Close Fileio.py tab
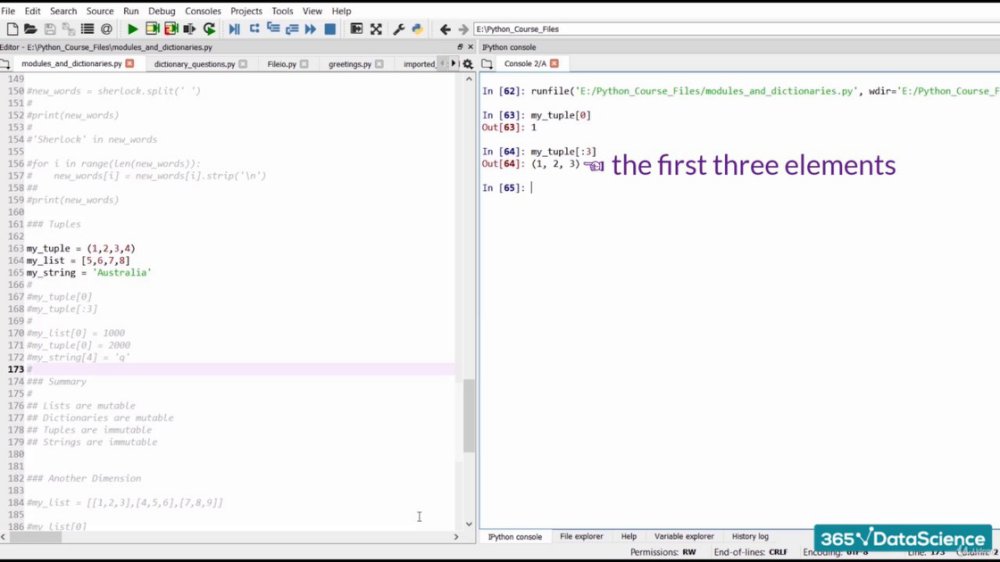This screenshot has height=562, width=1000. coord(304,64)
